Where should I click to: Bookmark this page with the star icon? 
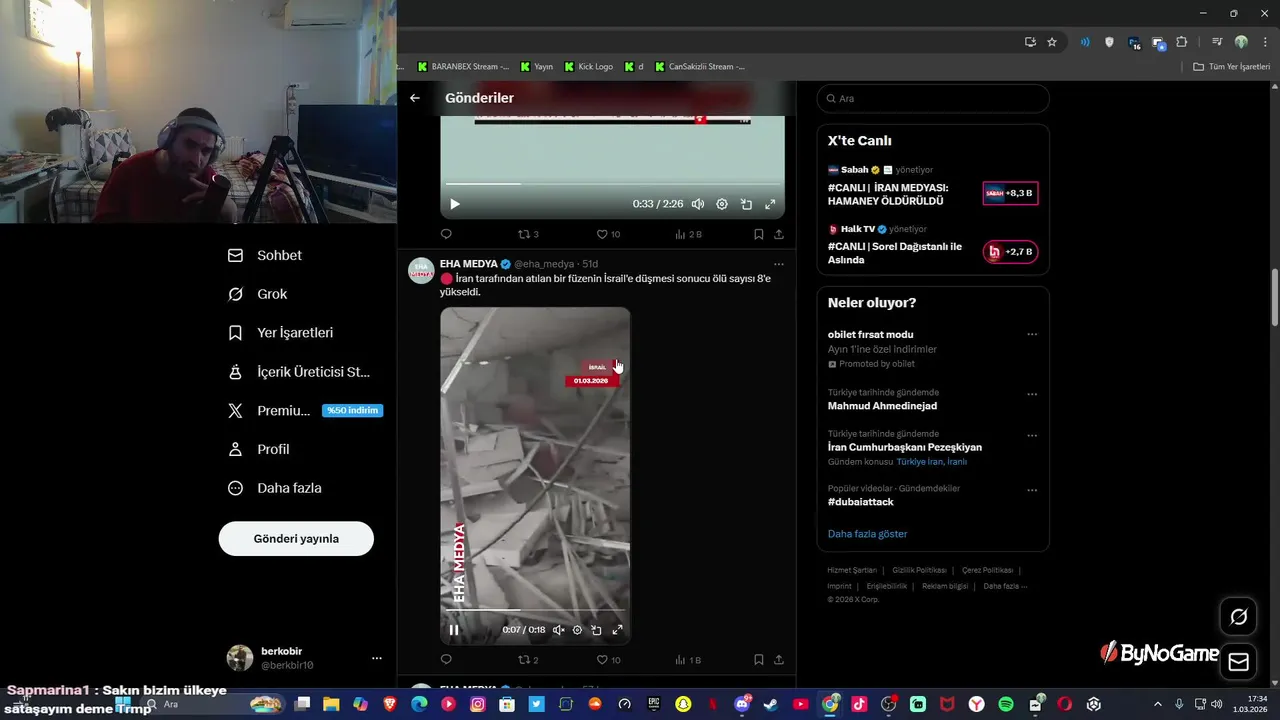point(1052,42)
